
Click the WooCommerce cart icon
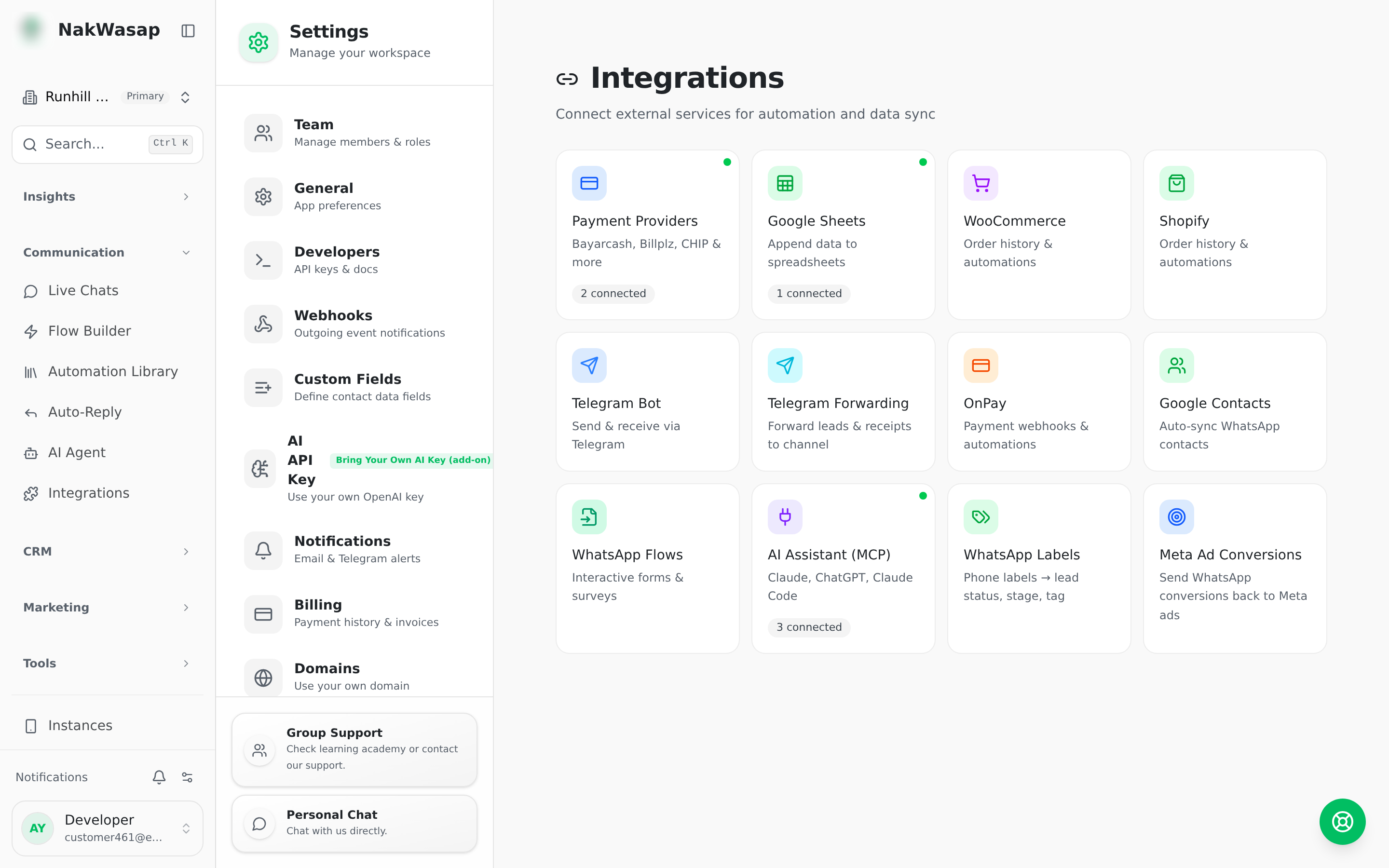(x=980, y=183)
